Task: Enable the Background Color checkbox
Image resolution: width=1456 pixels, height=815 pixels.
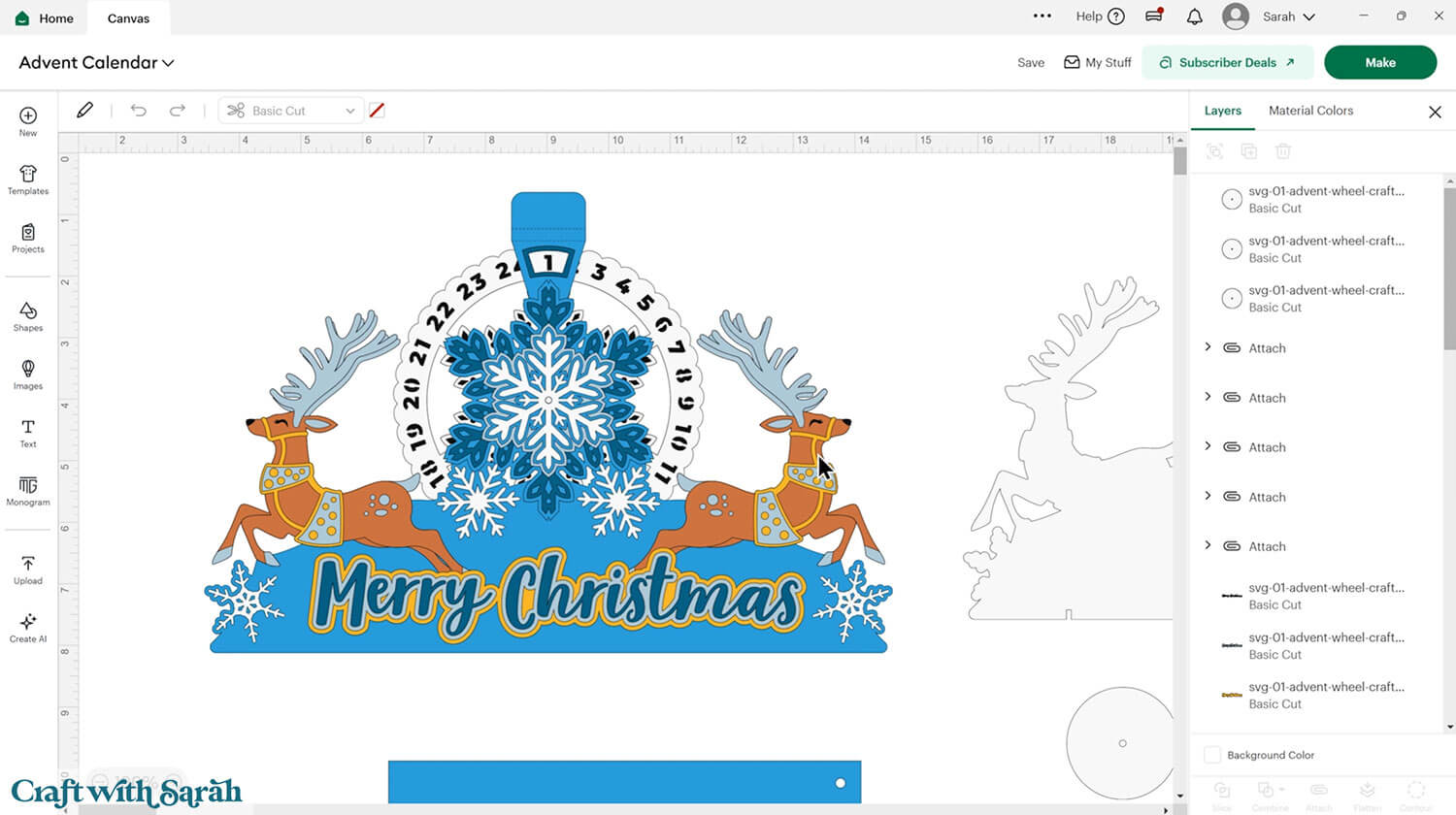Action: [1211, 755]
